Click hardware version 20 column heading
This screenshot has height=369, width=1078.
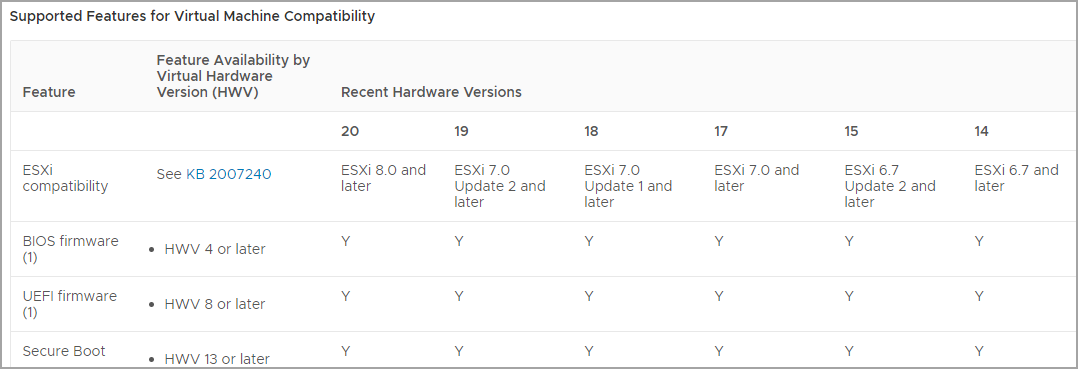(350, 131)
